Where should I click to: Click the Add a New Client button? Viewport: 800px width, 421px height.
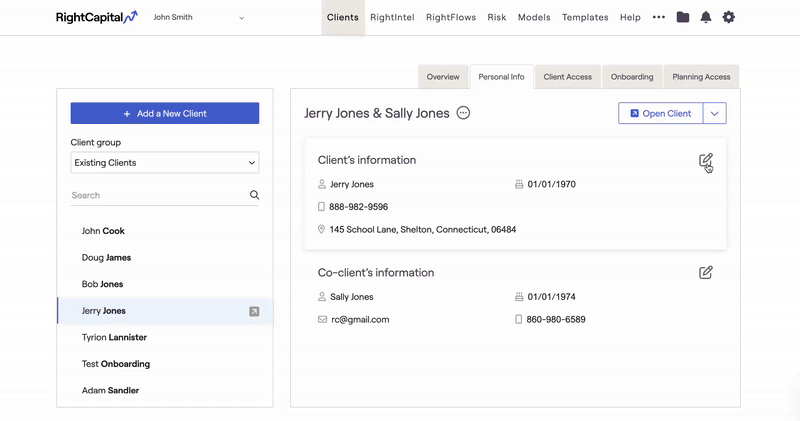point(165,113)
